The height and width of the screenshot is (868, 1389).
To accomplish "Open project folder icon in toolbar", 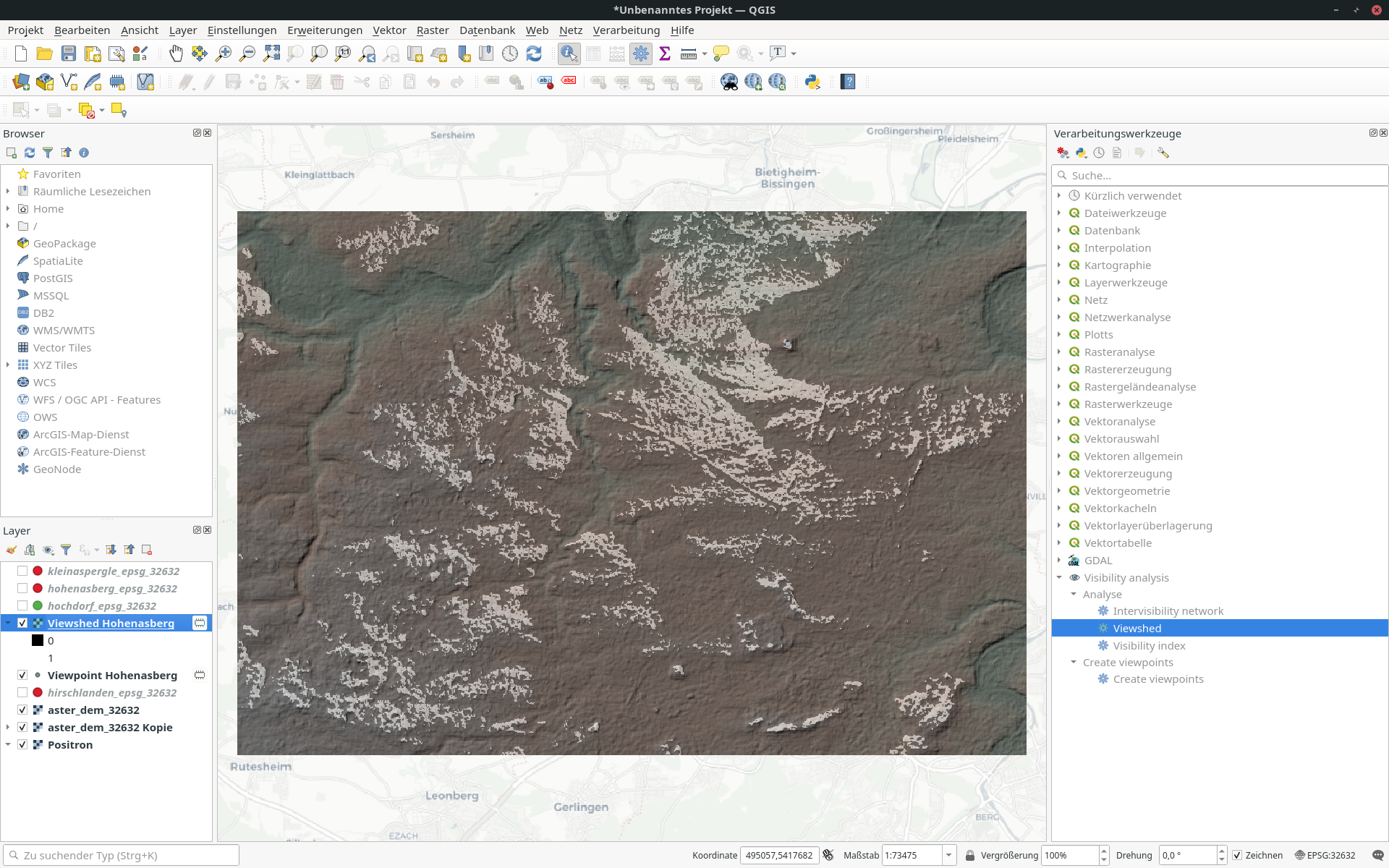I will [x=45, y=54].
